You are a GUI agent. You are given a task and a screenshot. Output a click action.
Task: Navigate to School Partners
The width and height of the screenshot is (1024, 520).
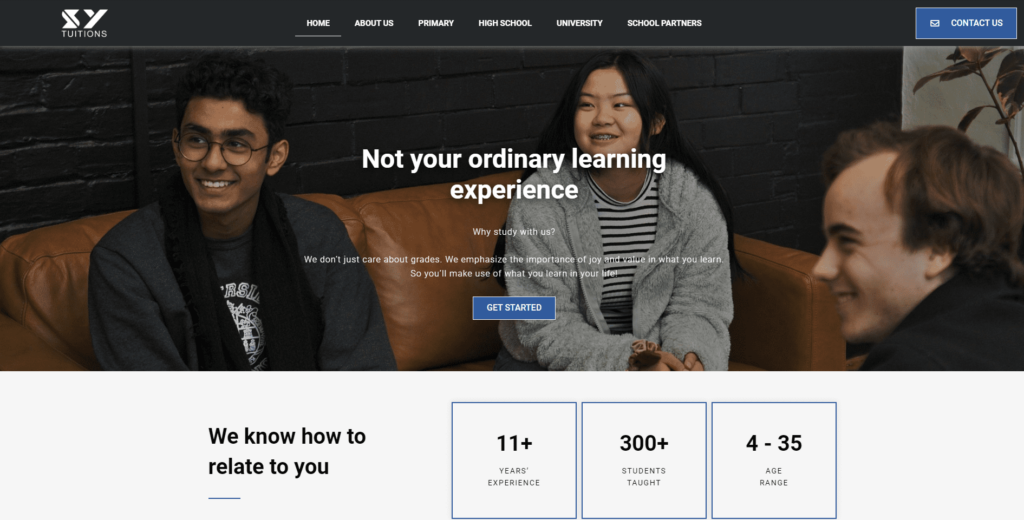pos(664,23)
